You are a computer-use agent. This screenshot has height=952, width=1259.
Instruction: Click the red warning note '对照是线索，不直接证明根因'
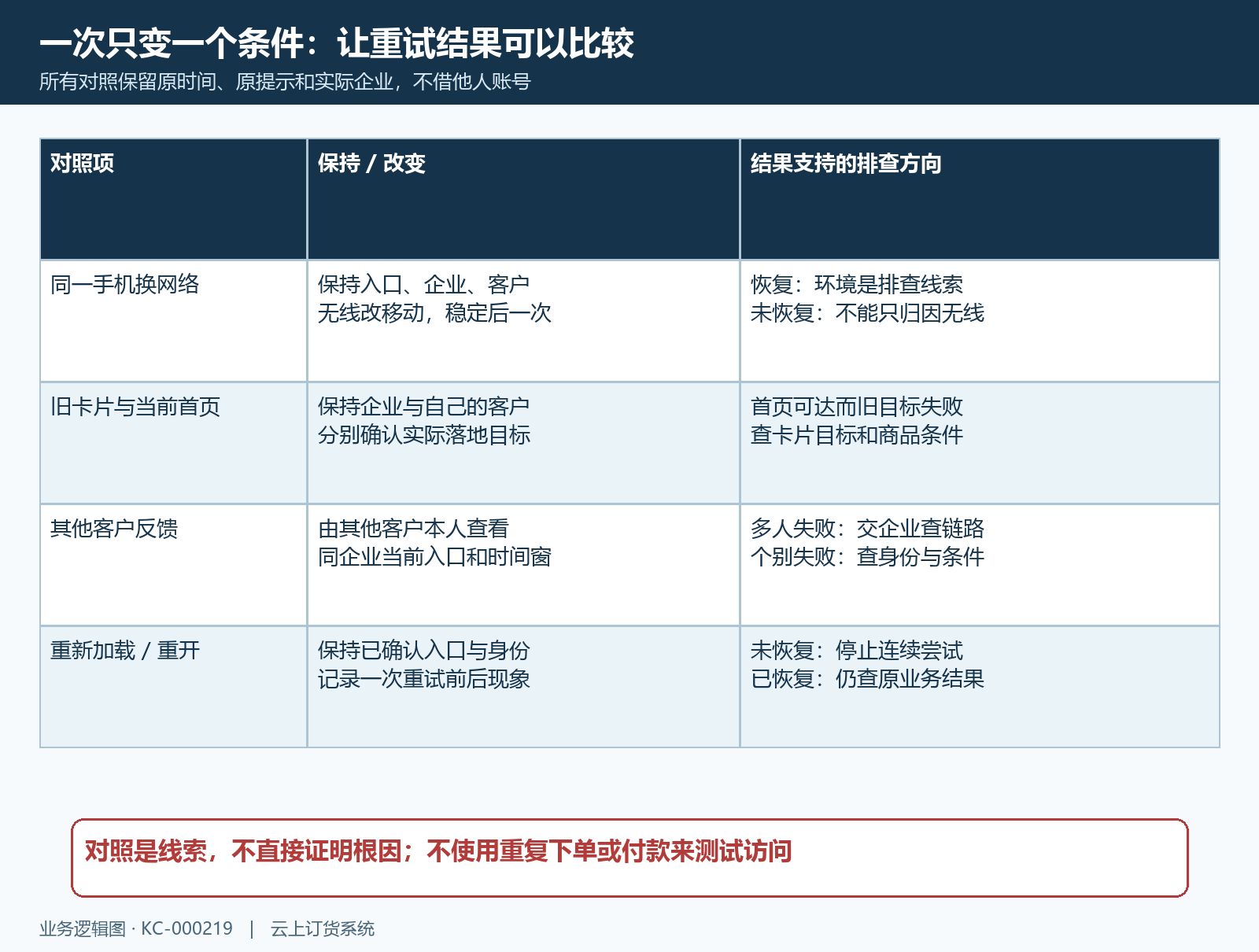coord(629,858)
